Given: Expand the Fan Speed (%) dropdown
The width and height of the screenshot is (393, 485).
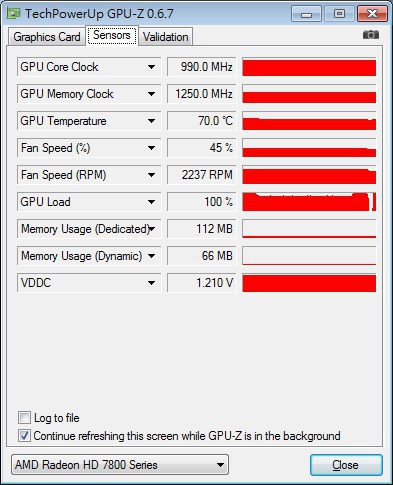Looking at the screenshot, I should (151, 148).
